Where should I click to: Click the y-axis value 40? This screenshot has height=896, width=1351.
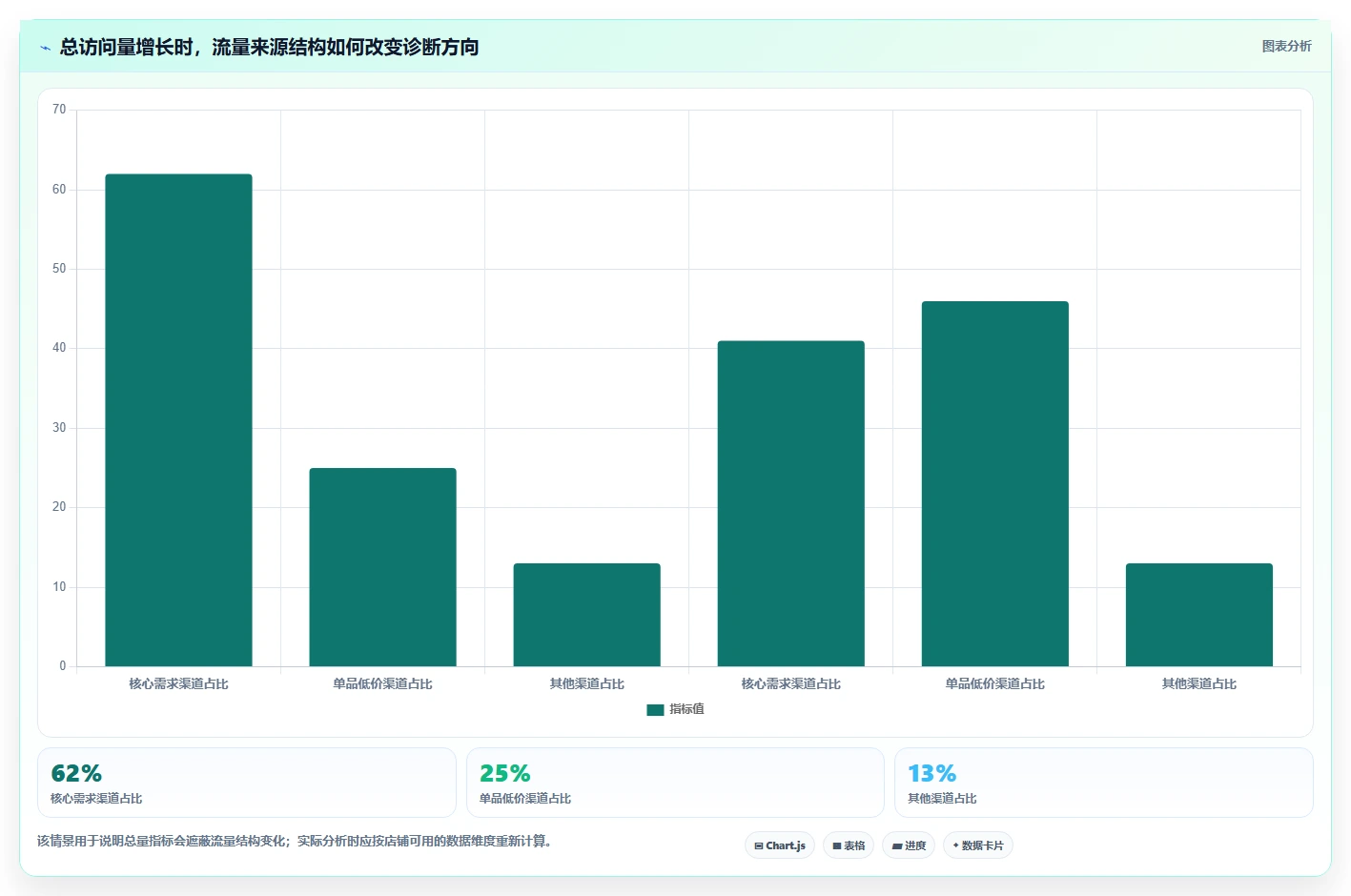59,348
